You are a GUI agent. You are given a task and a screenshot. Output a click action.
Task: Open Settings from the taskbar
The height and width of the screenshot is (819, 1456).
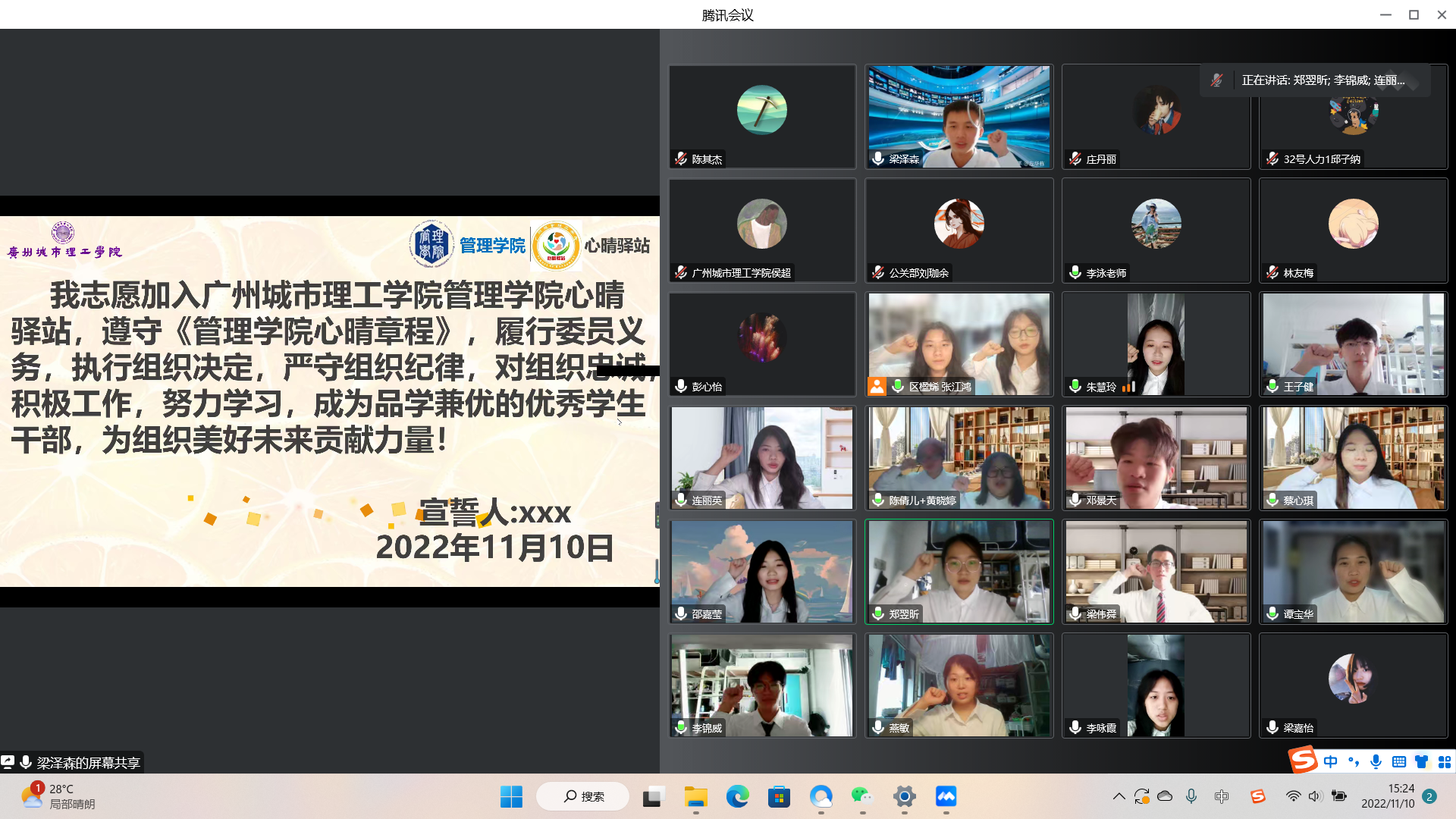904,796
